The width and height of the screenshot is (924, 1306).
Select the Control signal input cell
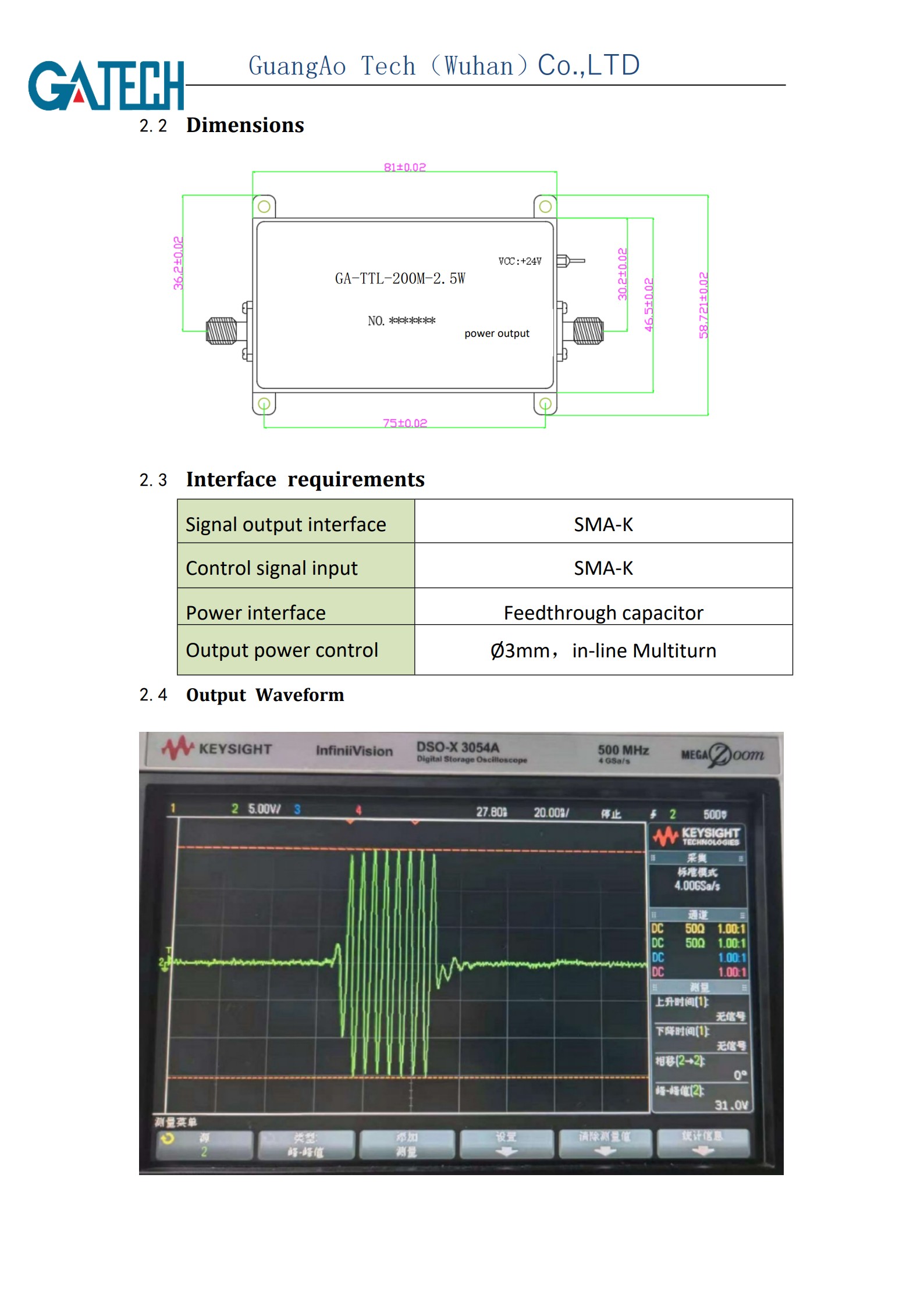tap(296, 565)
